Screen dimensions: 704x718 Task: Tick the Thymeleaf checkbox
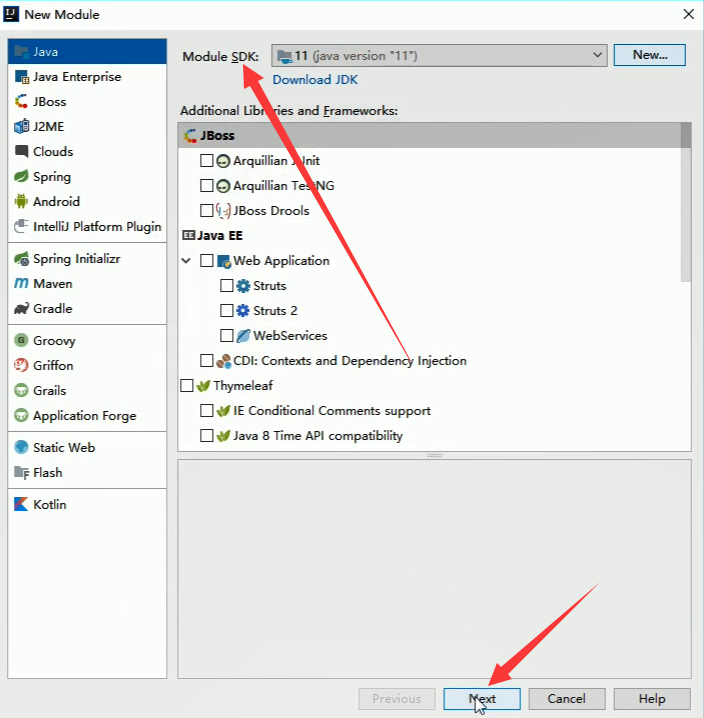(x=187, y=386)
